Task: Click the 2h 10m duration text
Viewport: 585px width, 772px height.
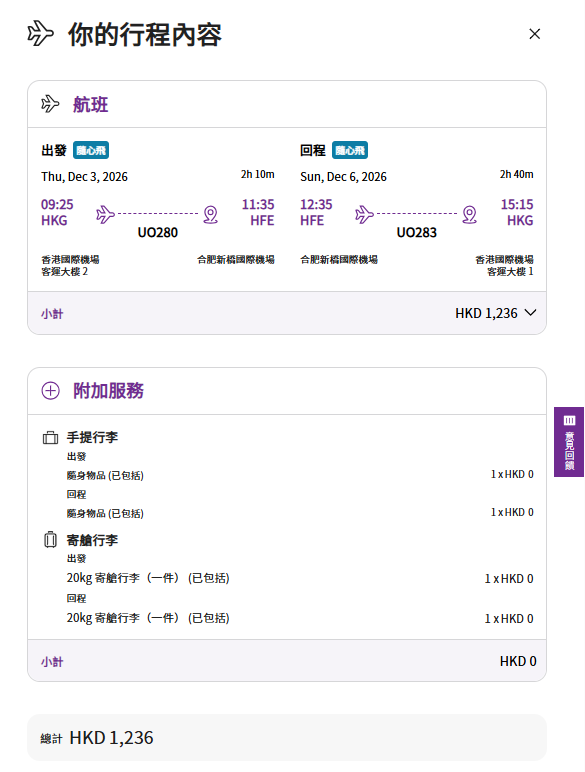Action: click(x=258, y=174)
